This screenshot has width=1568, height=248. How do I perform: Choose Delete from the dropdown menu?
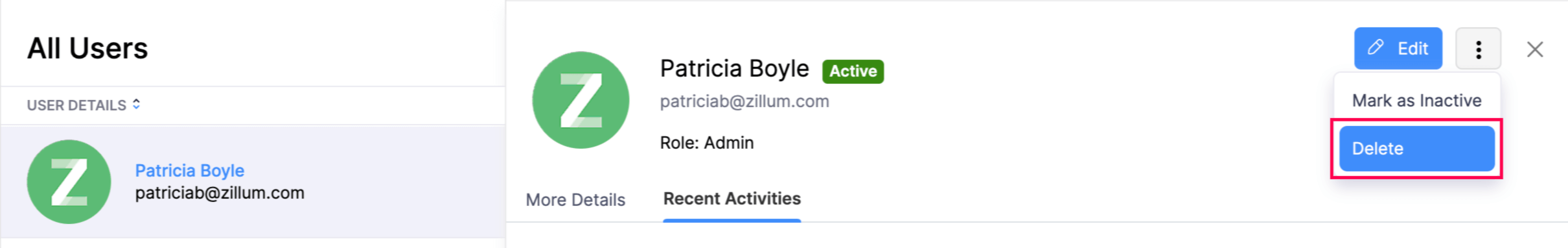tap(1416, 149)
